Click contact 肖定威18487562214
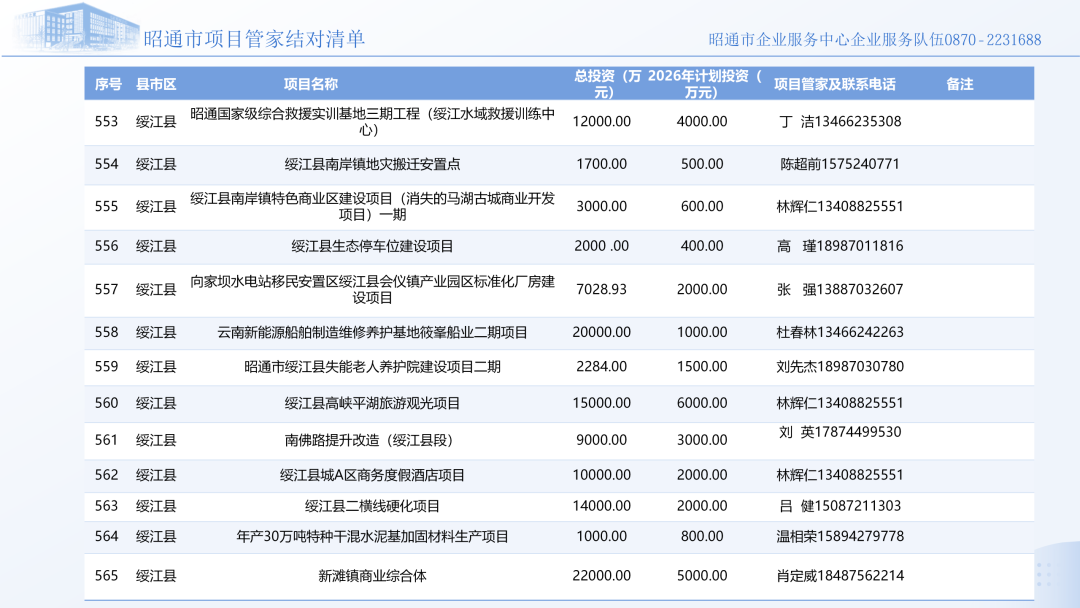1080x608 pixels. pyautogui.click(x=840, y=576)
